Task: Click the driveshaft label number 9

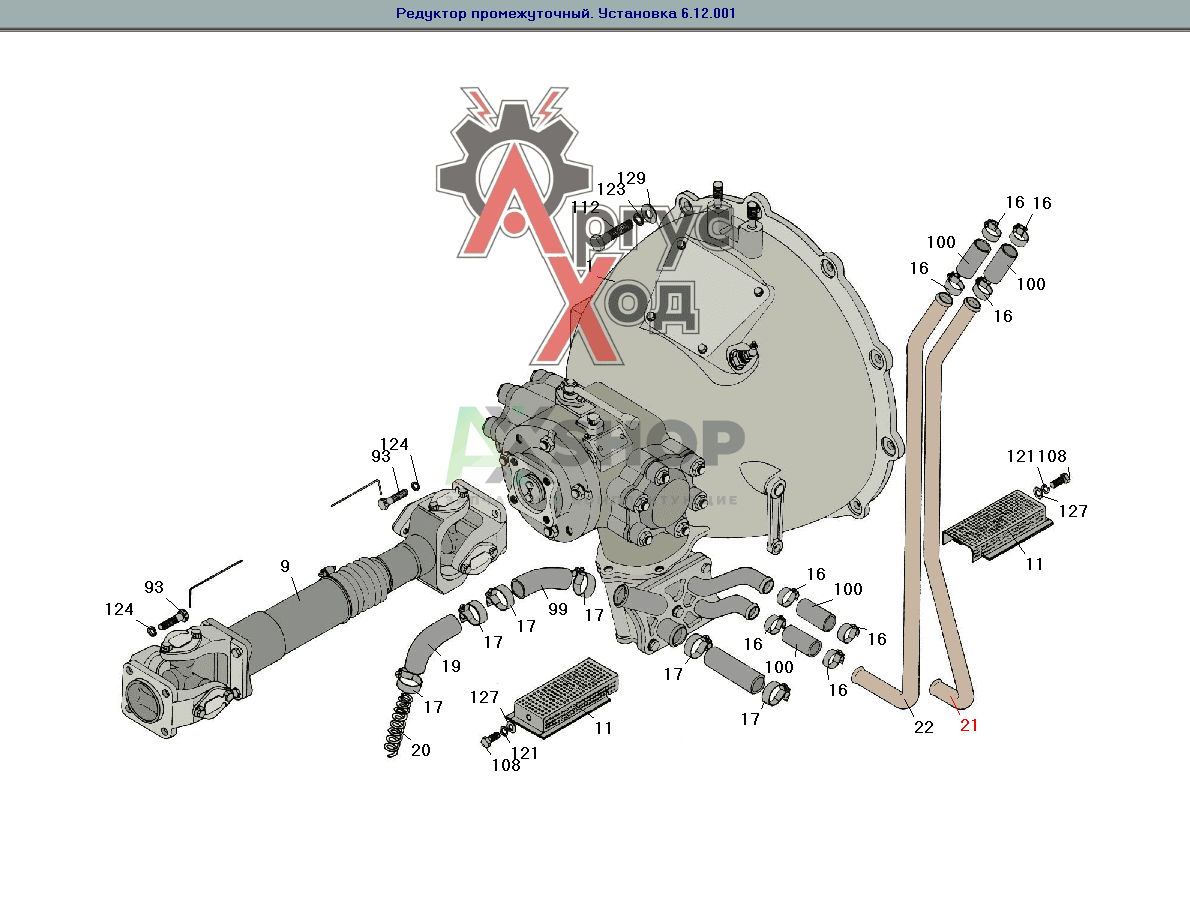Action: [x=285, y=566]
